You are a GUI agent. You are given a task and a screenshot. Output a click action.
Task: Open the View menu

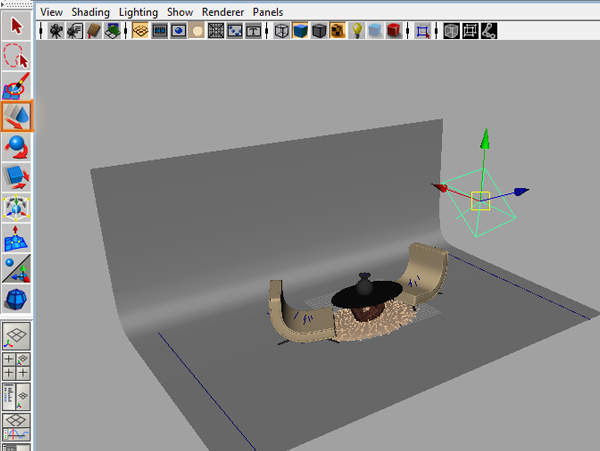pos(51,12)
